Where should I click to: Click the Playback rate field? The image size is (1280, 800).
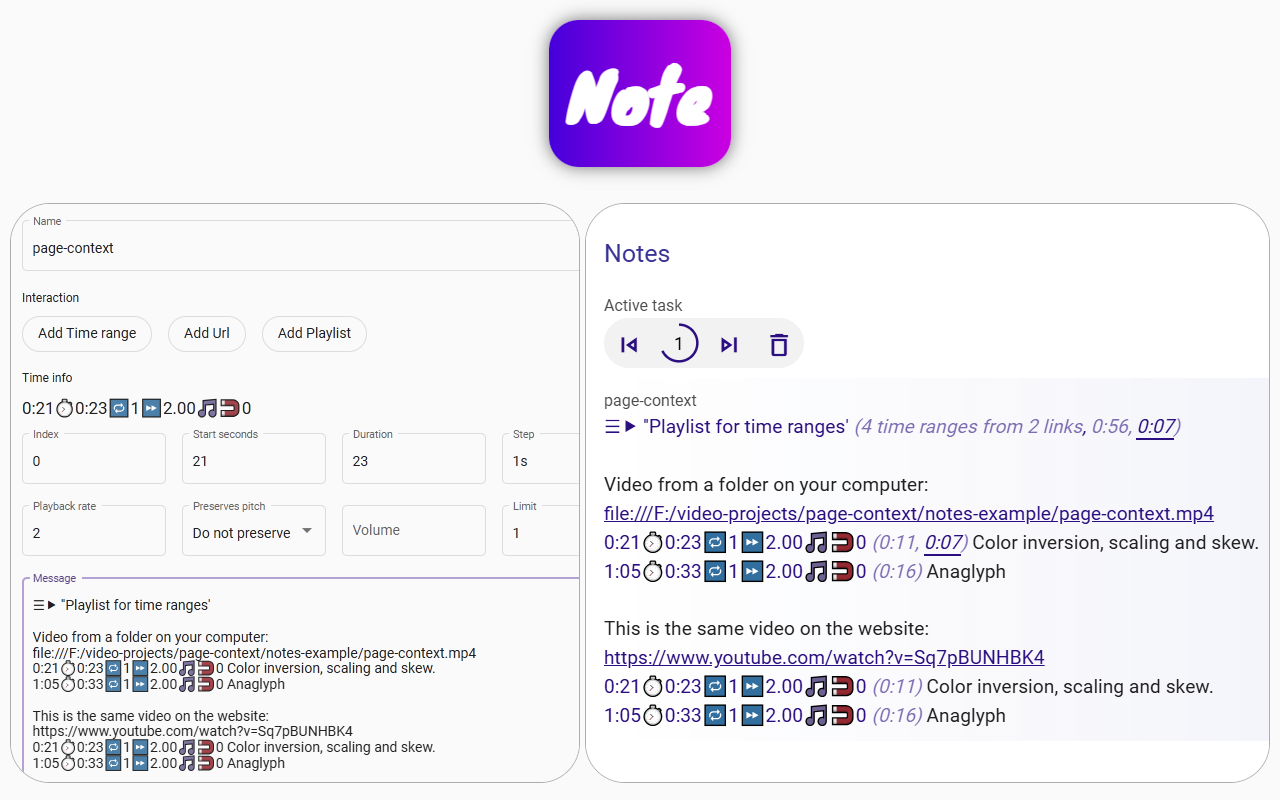tap(94, 532)
